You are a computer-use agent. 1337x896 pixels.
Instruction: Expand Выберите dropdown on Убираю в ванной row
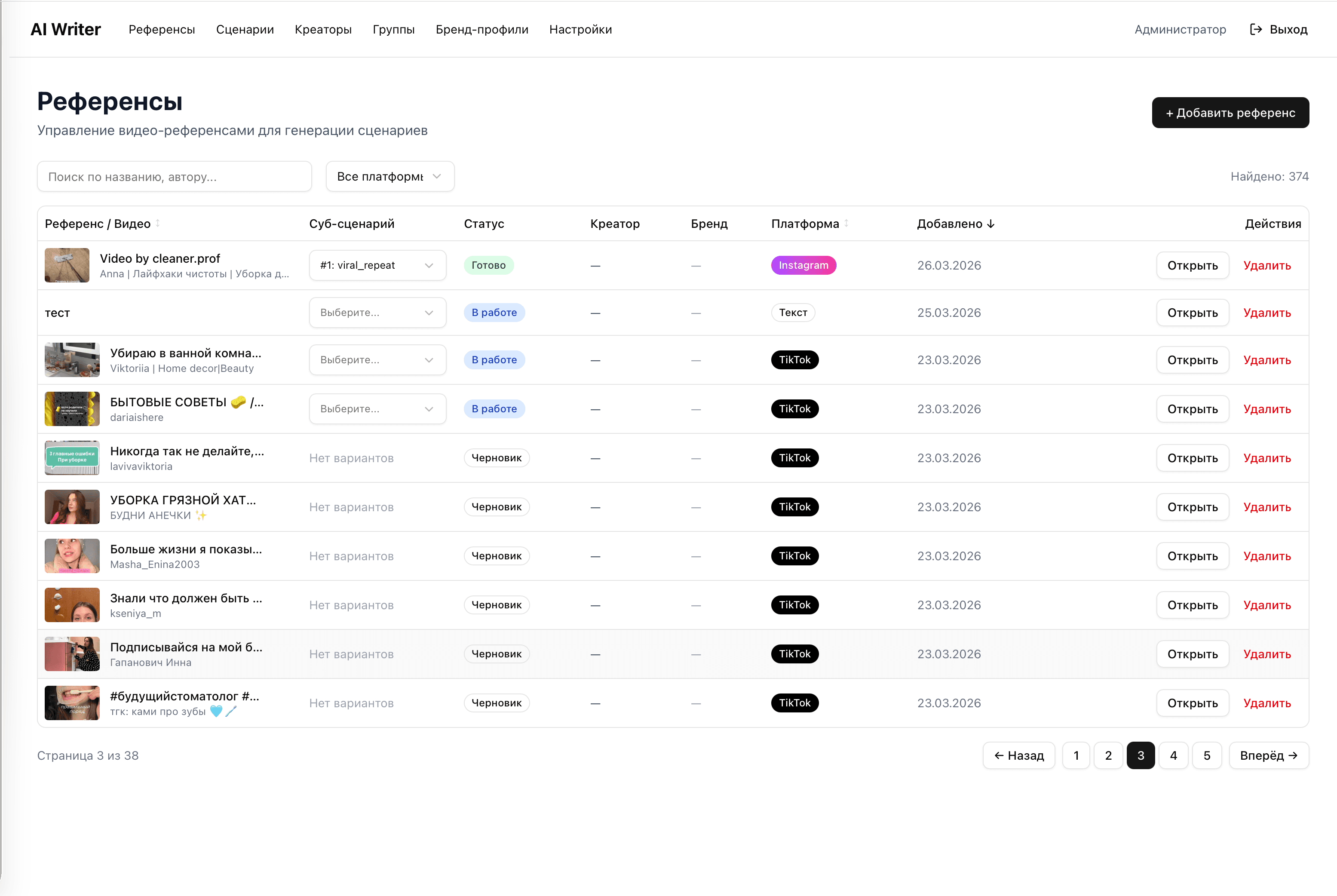(x=377, y=359)
